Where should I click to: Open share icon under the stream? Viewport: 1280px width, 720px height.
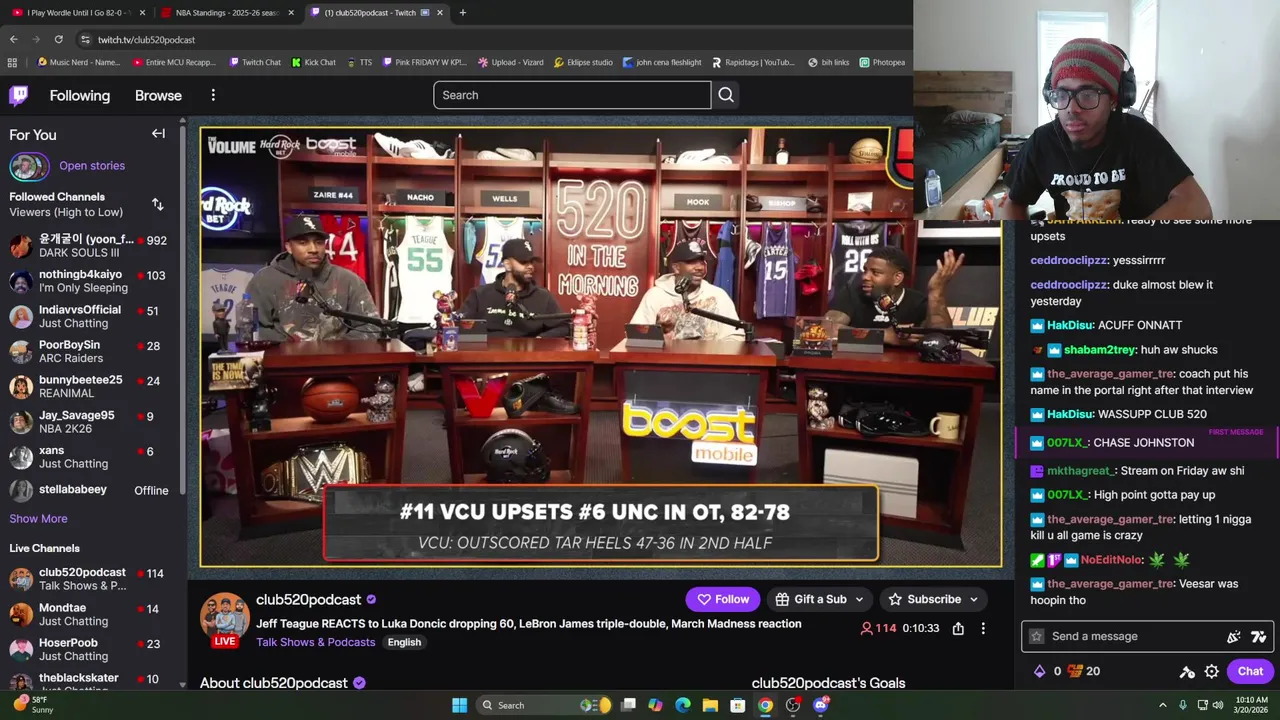958,628
